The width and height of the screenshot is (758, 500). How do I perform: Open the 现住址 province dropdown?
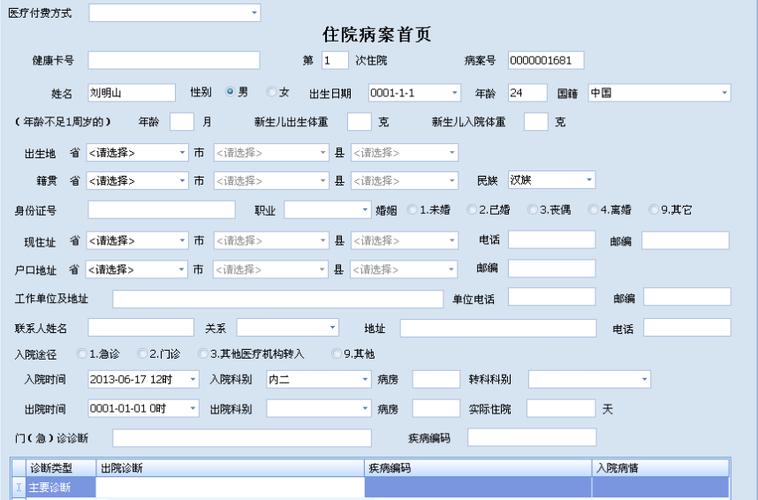182,240
